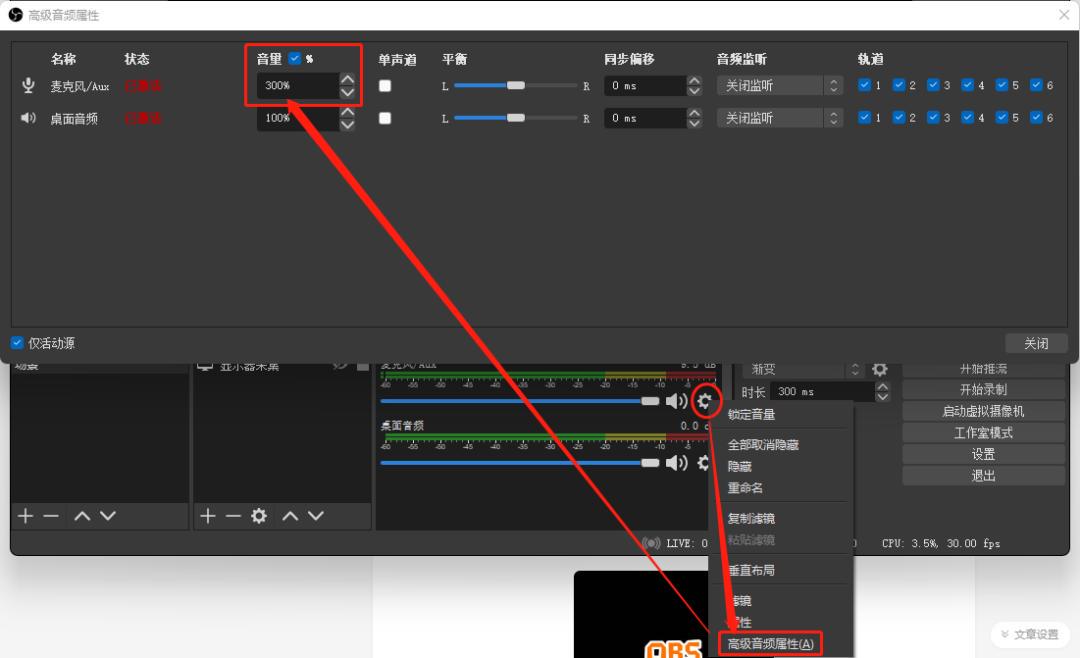Open source properties gear in sources panel
This screenshot has width=1080, height=658.
click(x=259, y=516)
